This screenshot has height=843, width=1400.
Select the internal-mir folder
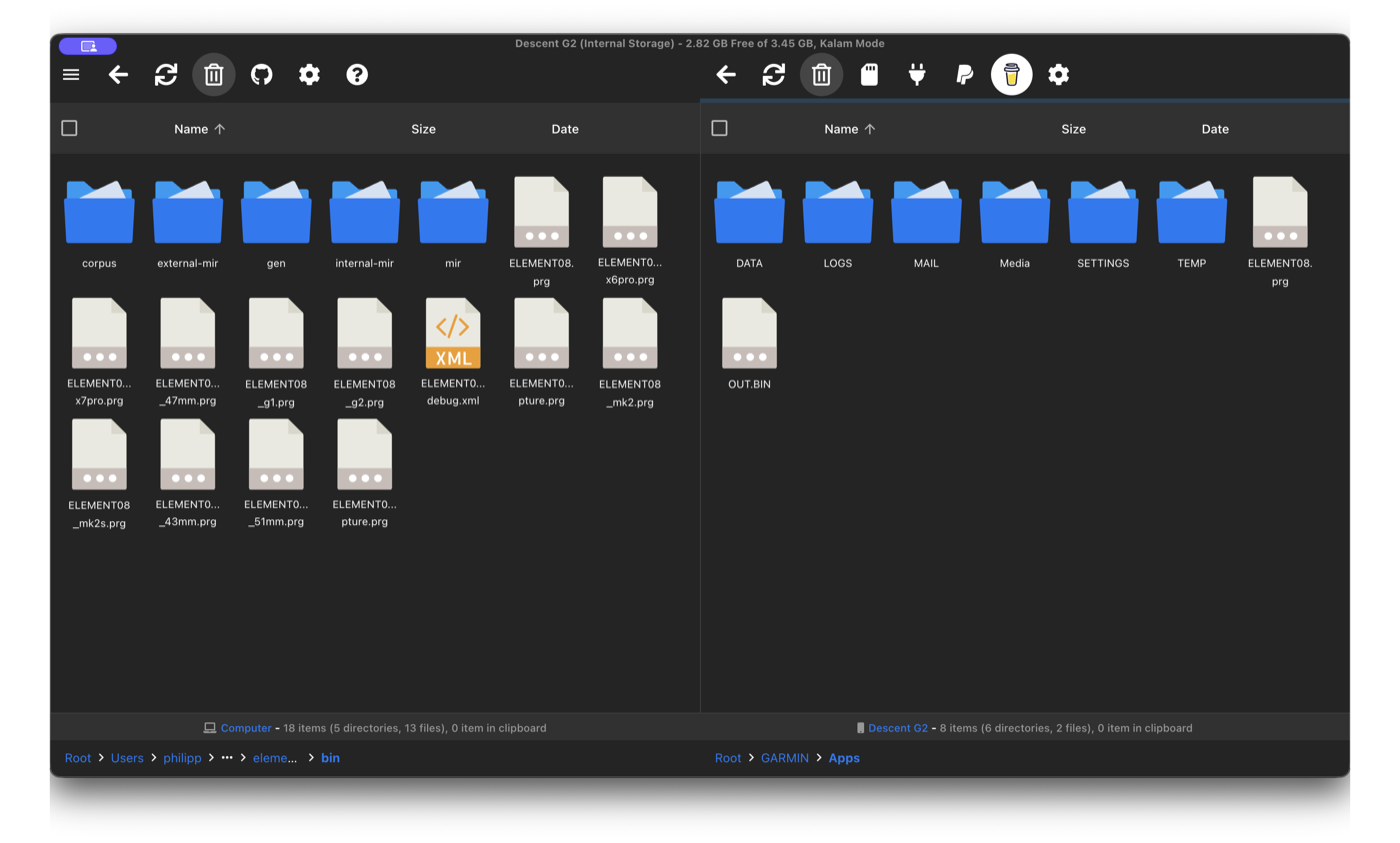(x=365, y=224)
